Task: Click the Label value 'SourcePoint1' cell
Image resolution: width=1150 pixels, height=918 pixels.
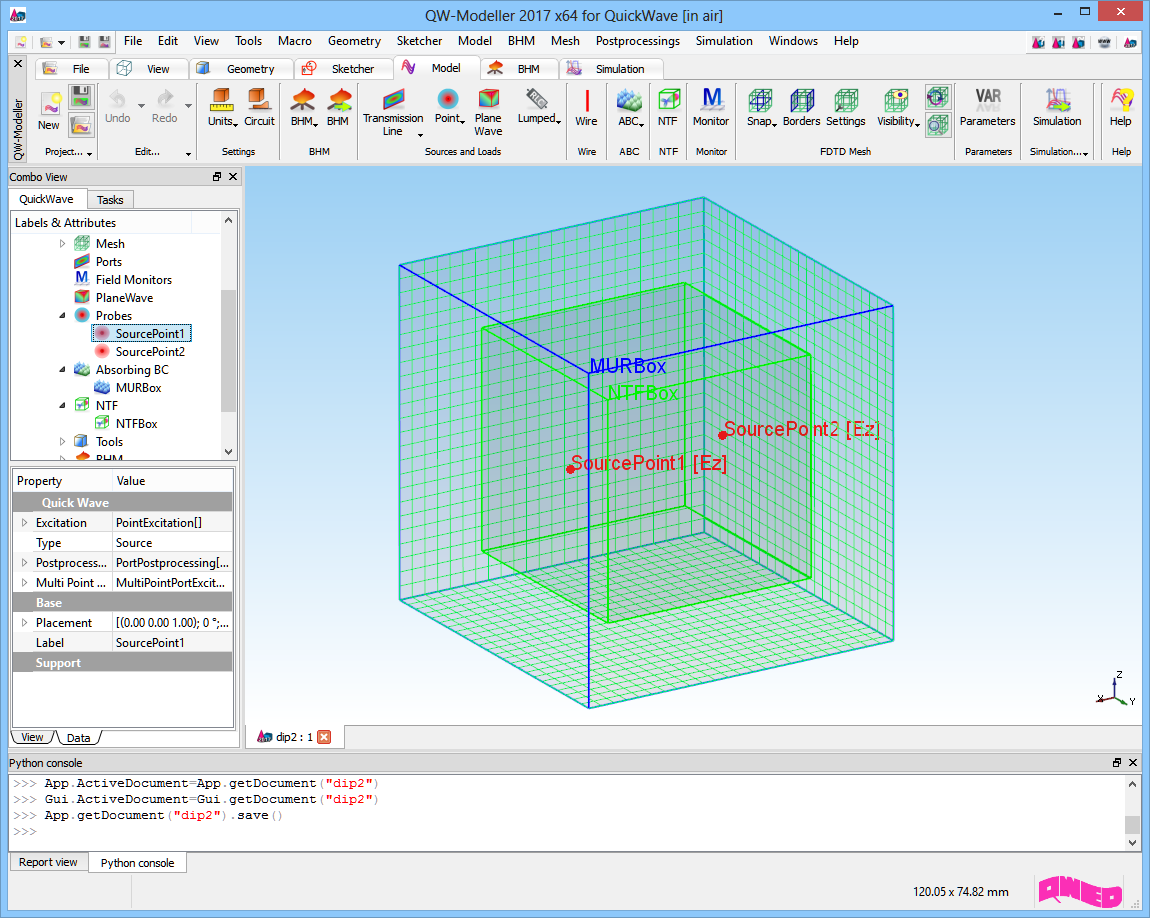Action: tap(172, 642)
